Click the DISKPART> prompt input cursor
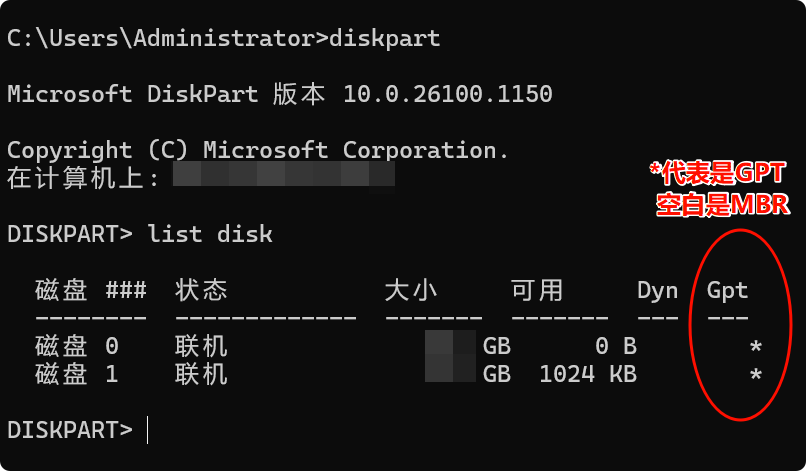Viewport: 806px width, 471px height. (148, 430)
